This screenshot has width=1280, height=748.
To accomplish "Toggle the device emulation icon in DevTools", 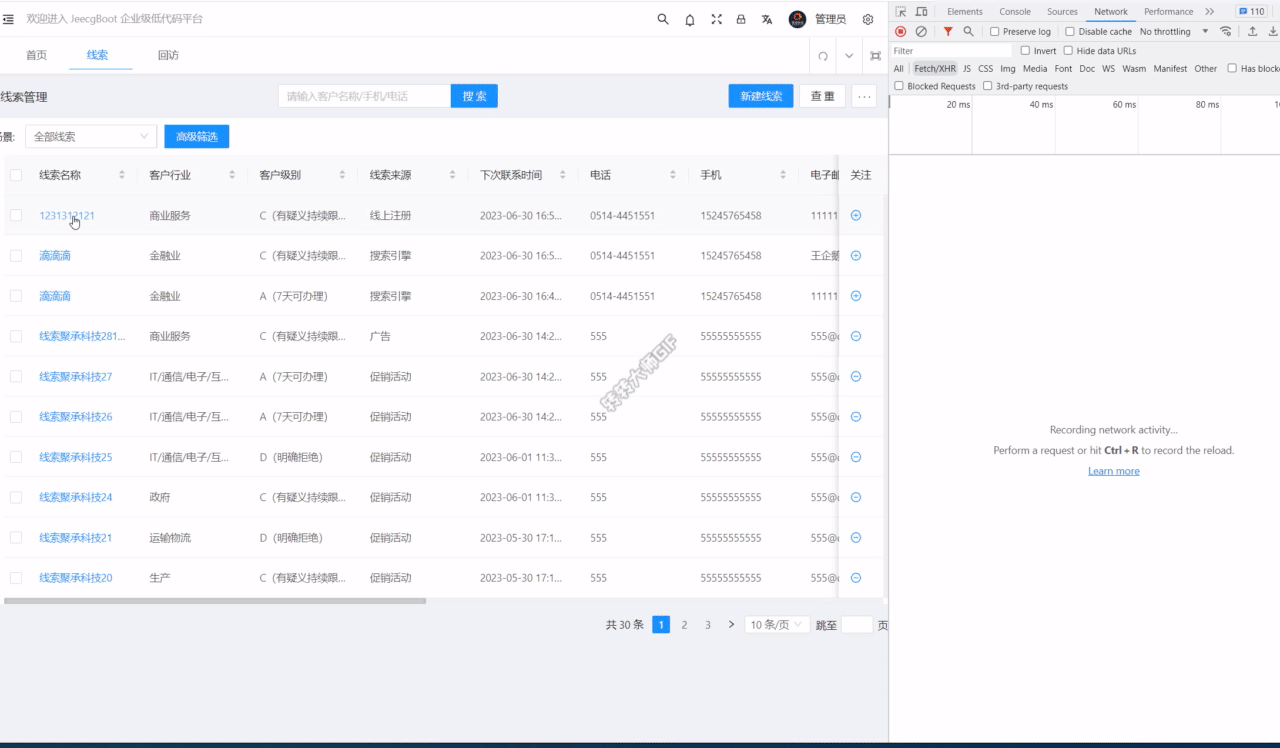I will (x=921, y=10).
